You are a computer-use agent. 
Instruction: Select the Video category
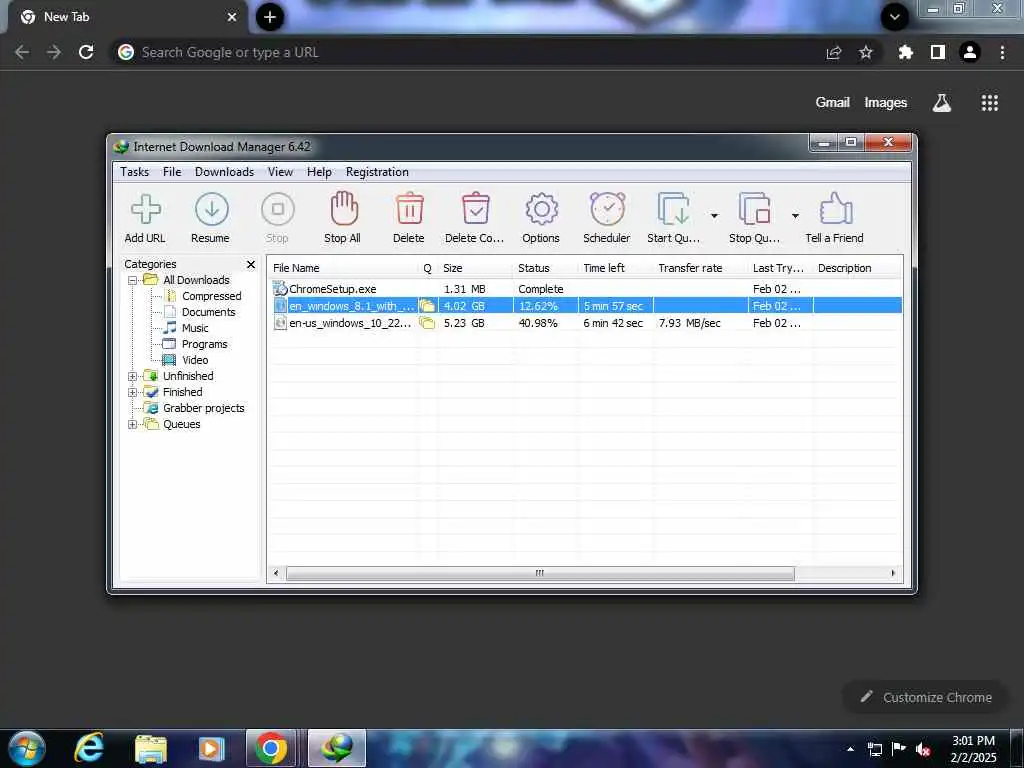pyautogui.click(x=195, y=360)
